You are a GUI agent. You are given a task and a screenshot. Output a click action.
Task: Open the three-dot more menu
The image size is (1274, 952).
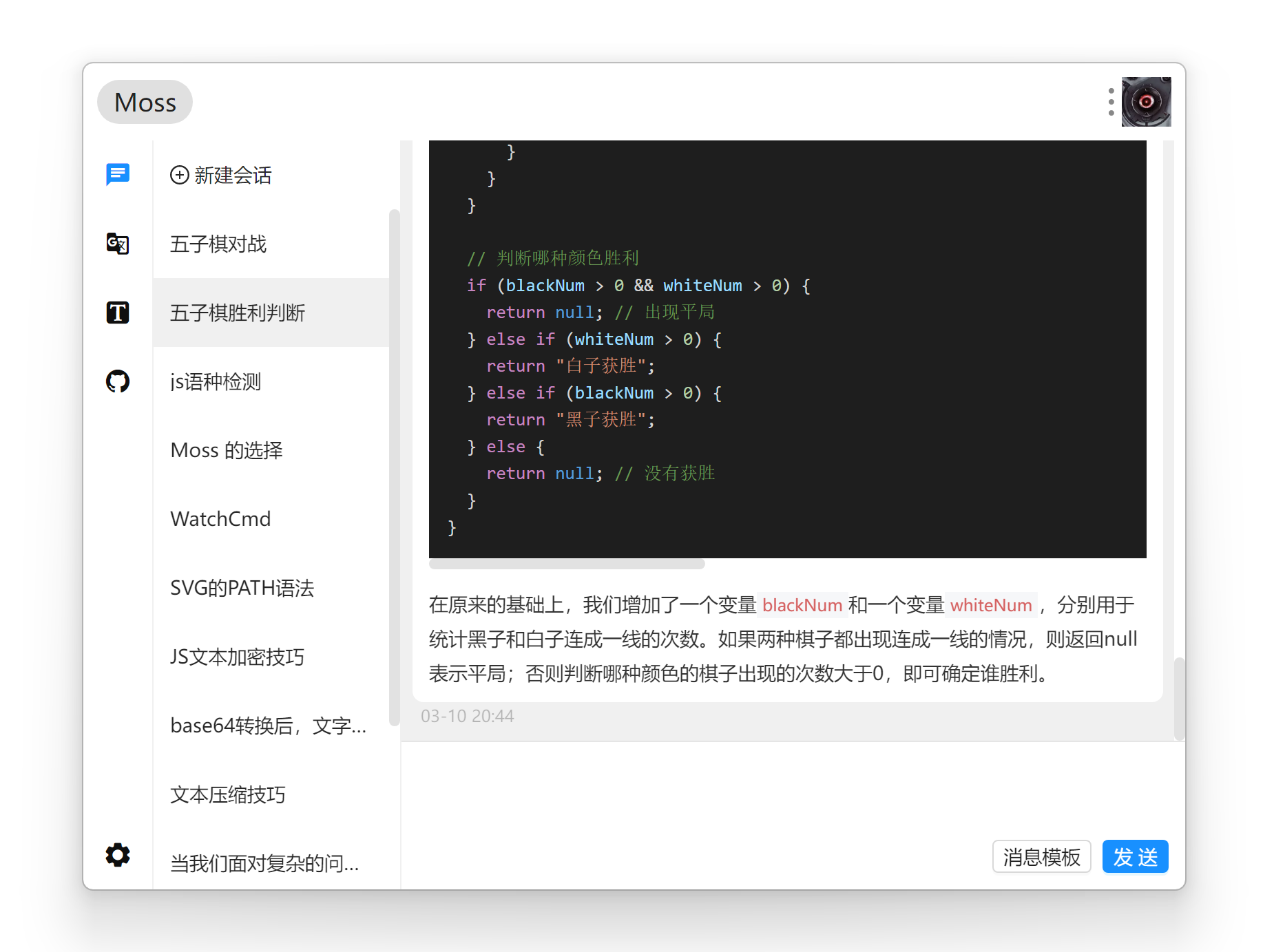coord(1111,102)
